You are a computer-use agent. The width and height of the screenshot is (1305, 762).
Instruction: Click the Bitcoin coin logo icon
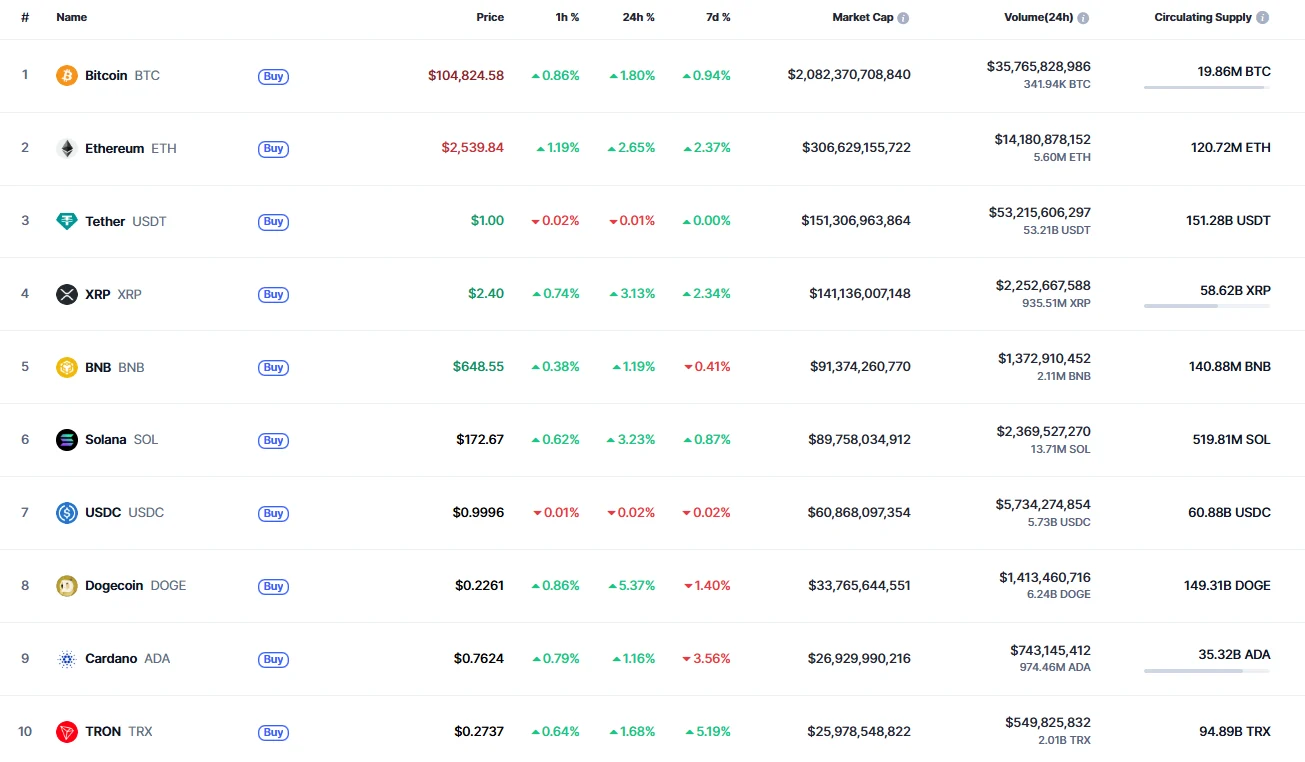point(67,75)
